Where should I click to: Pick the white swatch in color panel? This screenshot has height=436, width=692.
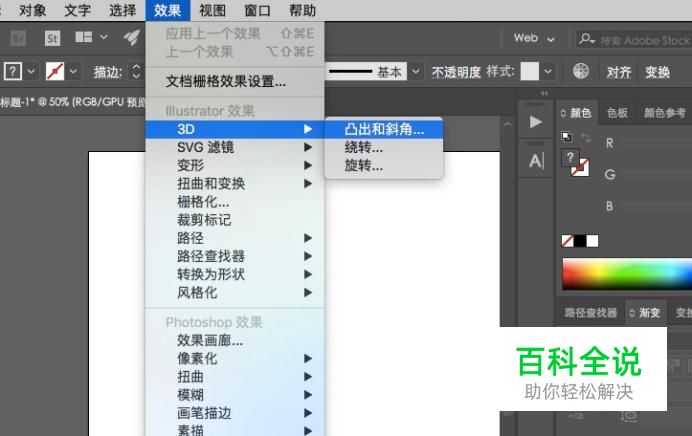[592, 241]
